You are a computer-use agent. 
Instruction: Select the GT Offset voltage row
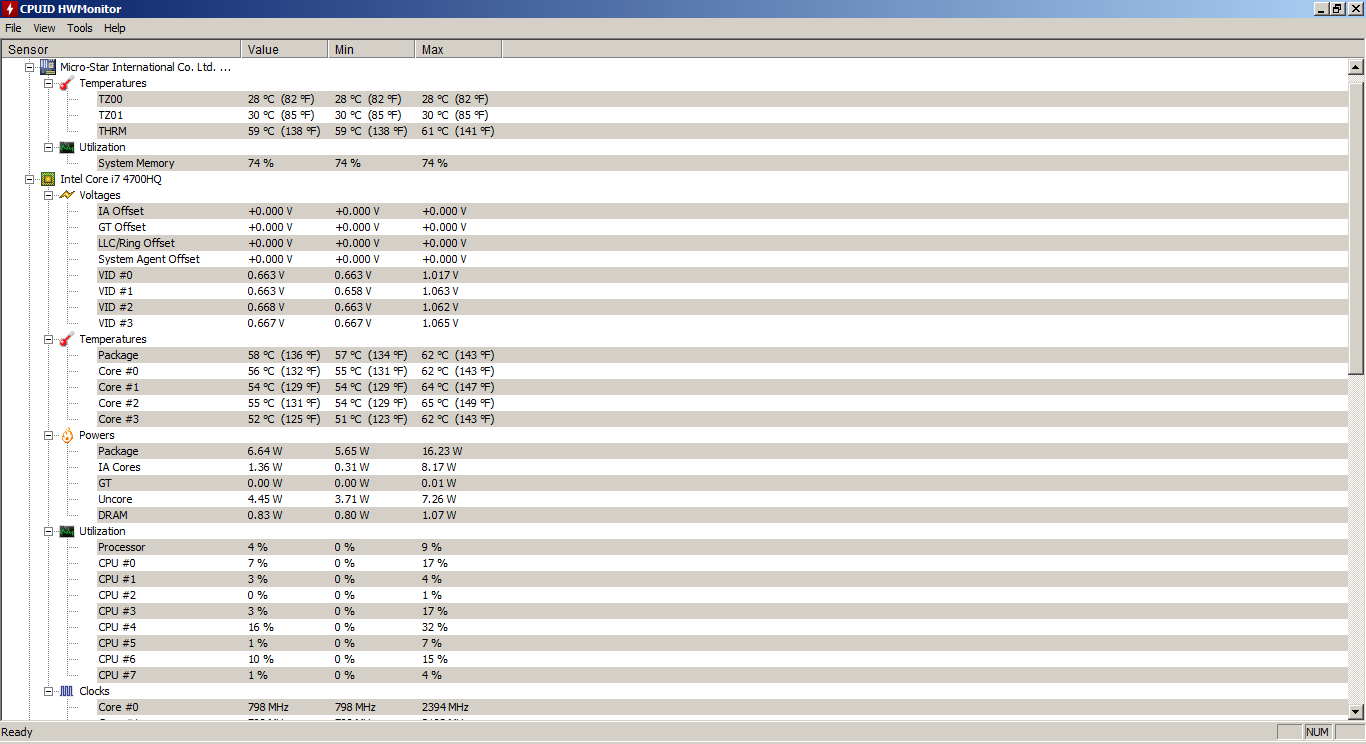point(721,227)
